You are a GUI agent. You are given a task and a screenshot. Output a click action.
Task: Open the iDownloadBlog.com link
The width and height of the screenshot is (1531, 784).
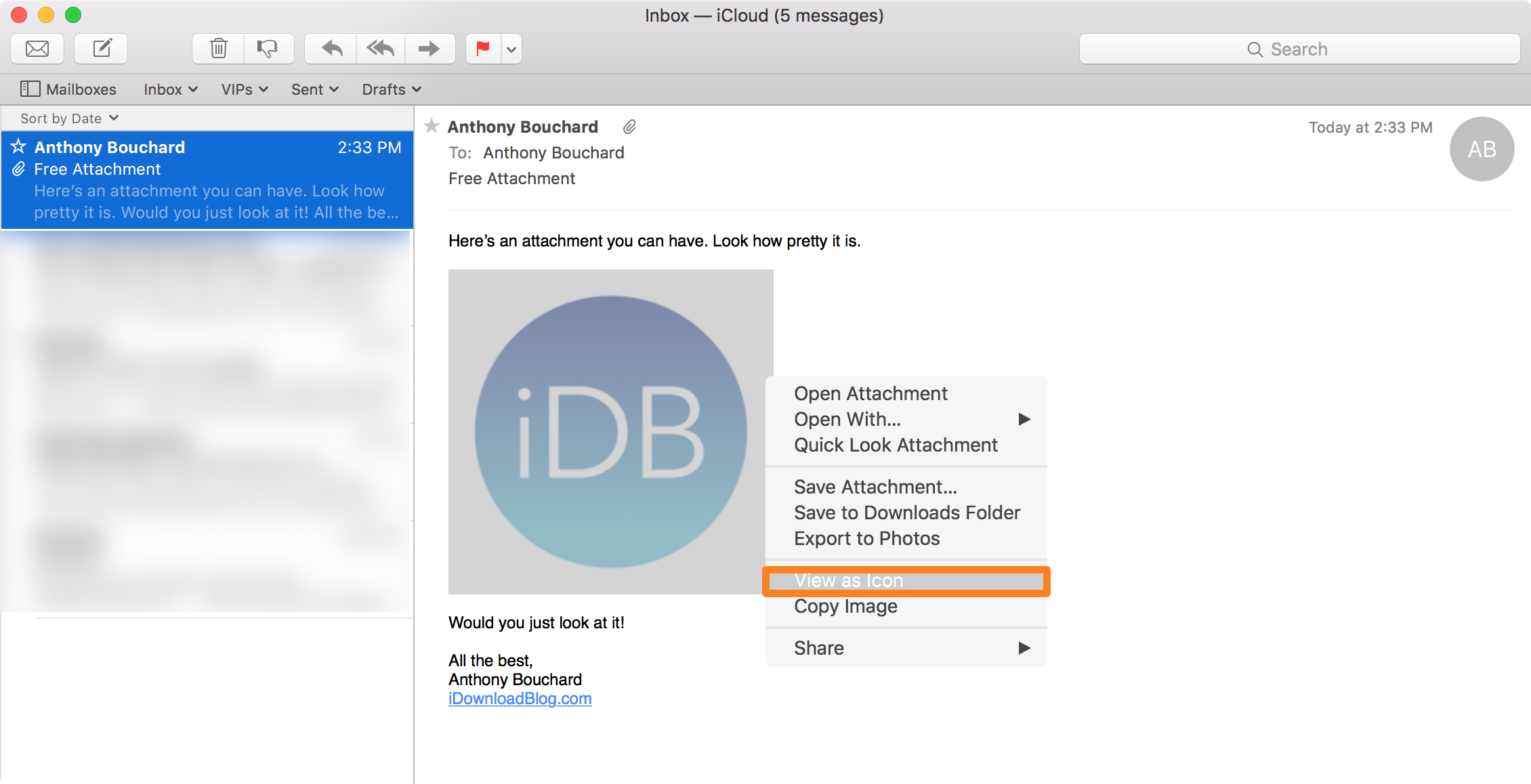point(520,699)
